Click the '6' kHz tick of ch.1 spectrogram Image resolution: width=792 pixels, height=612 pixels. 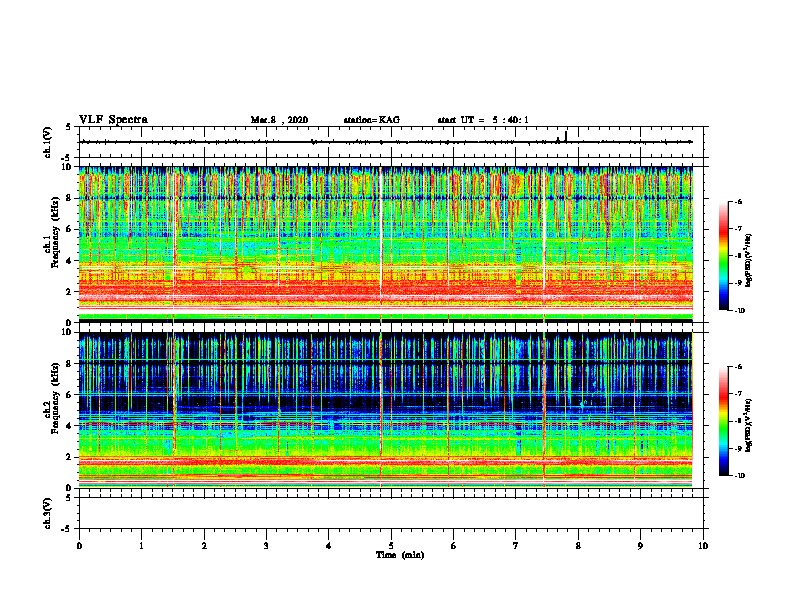click(71, 229)
